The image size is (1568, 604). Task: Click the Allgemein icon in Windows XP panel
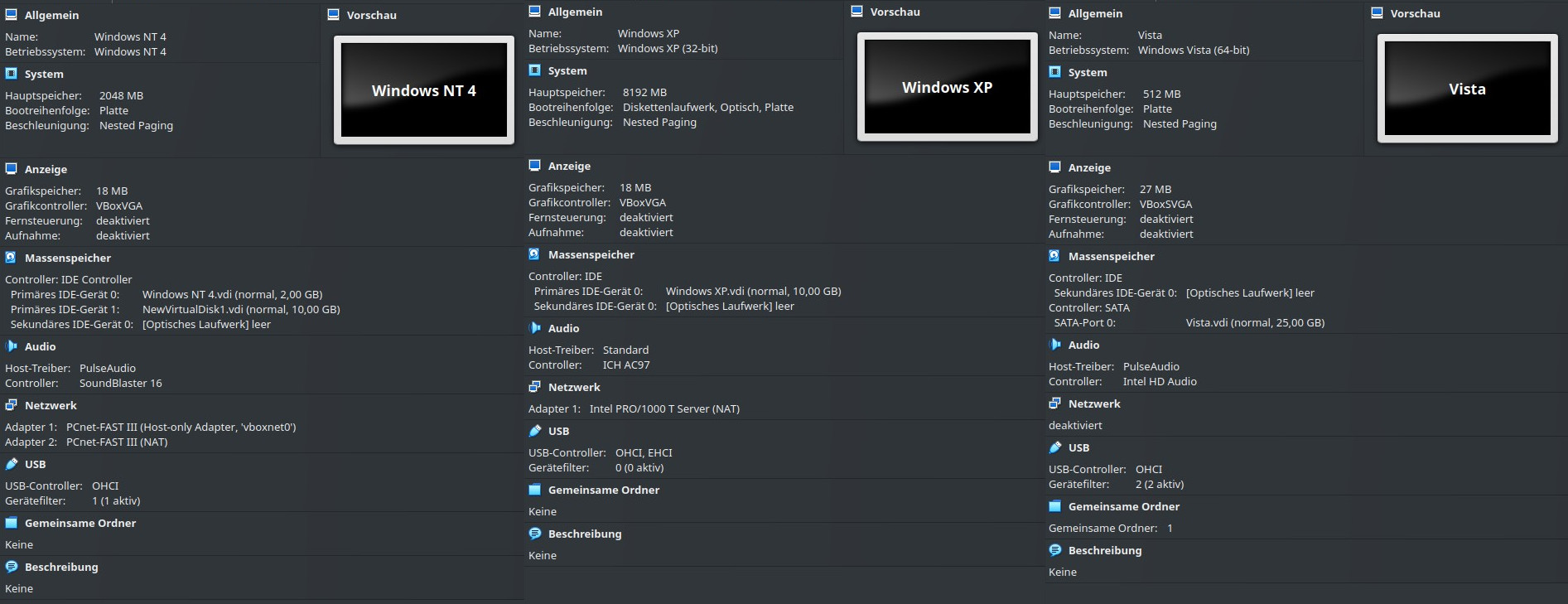tap(535, 12)
